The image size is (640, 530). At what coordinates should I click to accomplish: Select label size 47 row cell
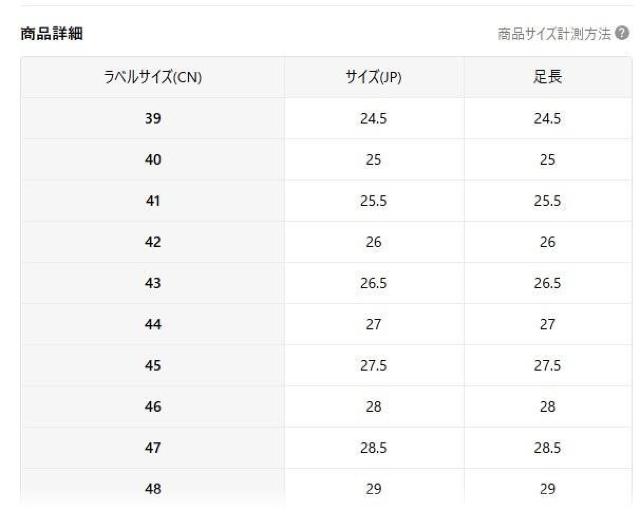click(154, 449)
